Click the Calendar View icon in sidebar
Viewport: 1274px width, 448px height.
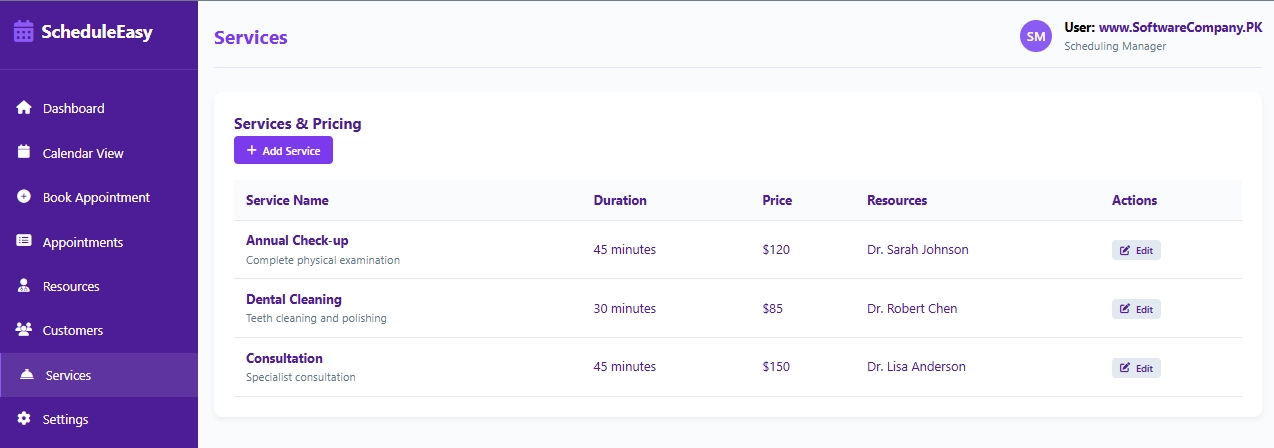point(24,153)
